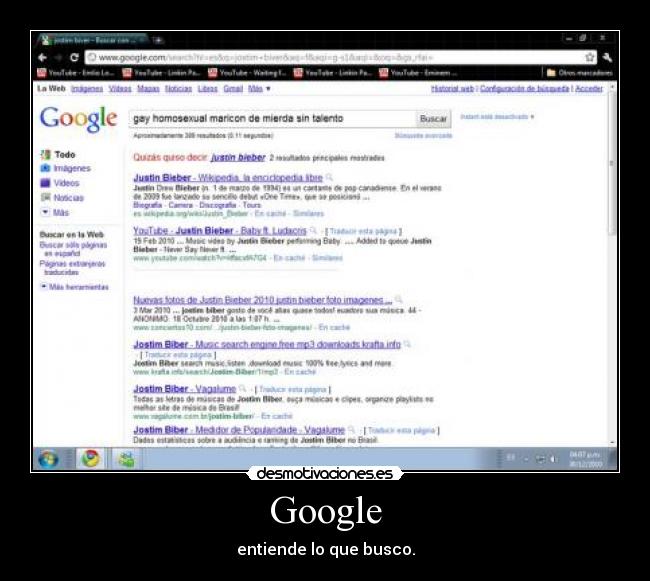650x581 pixels.
Task: Click Acceder sign-in link
Action: (589, 89)
